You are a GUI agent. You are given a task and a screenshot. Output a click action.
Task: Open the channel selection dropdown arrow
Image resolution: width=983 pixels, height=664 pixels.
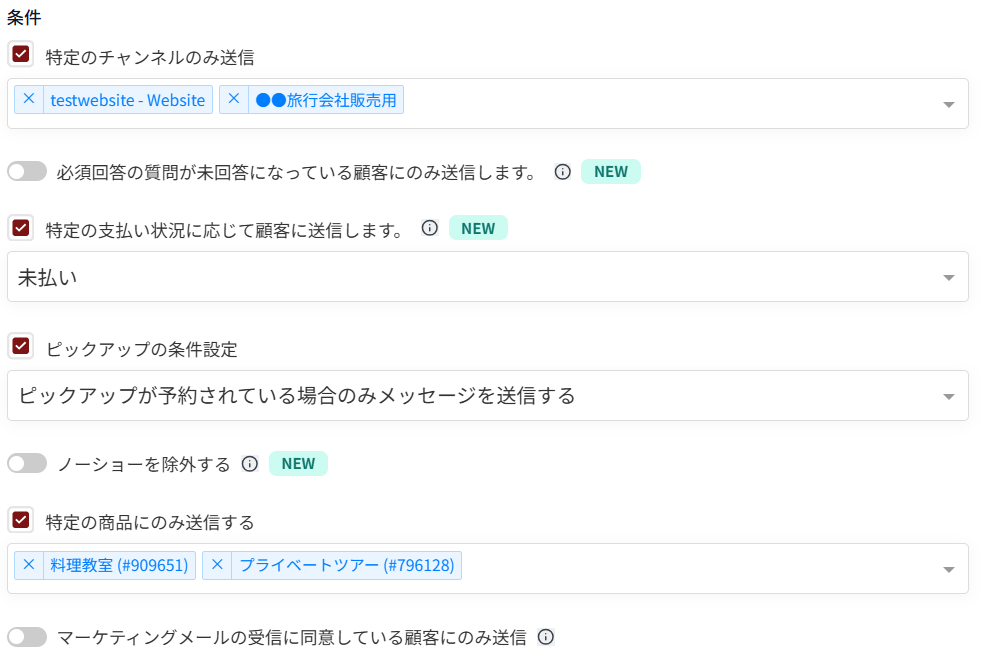pos(948,104)
